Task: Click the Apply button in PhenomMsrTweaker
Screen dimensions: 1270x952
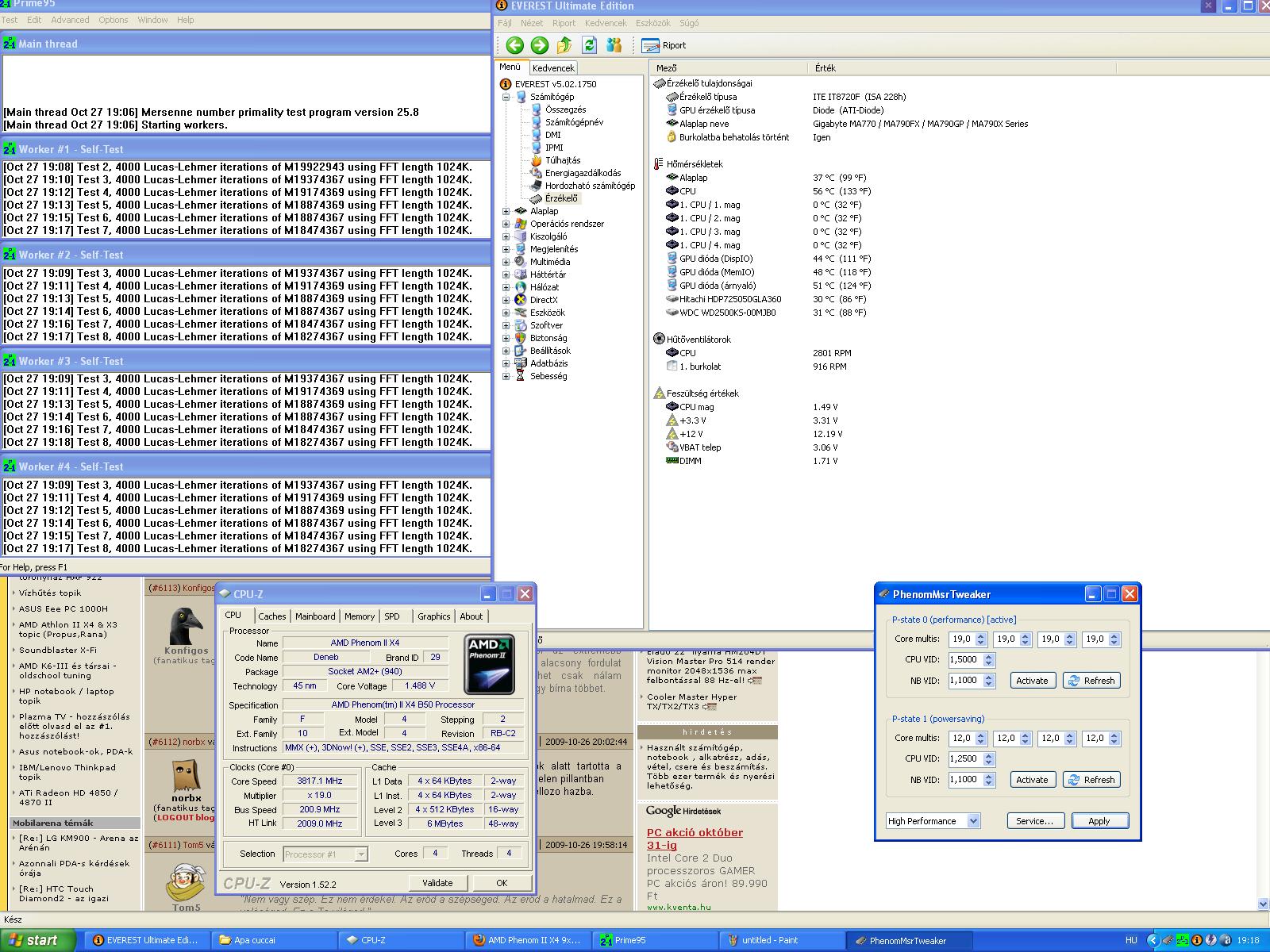Action: point(1099,821)
